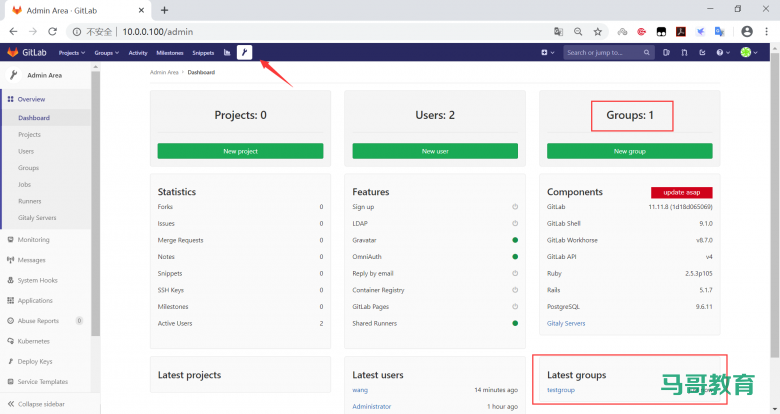Open the Help question mark dropdown
The height and width of the screenshot is (414, 780).
[x=723, y=52]
